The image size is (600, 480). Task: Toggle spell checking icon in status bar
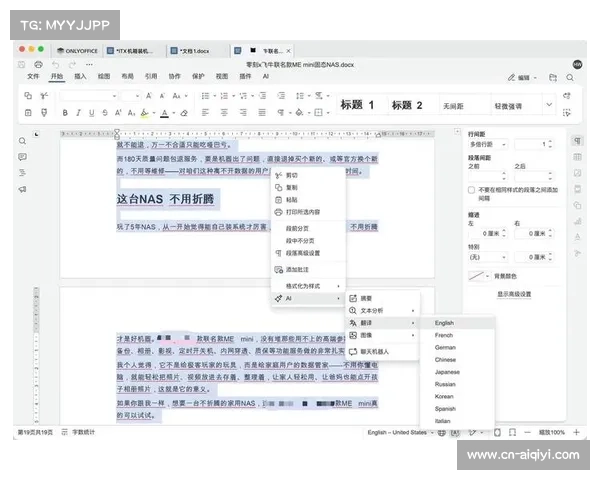(x=455, y=432)
